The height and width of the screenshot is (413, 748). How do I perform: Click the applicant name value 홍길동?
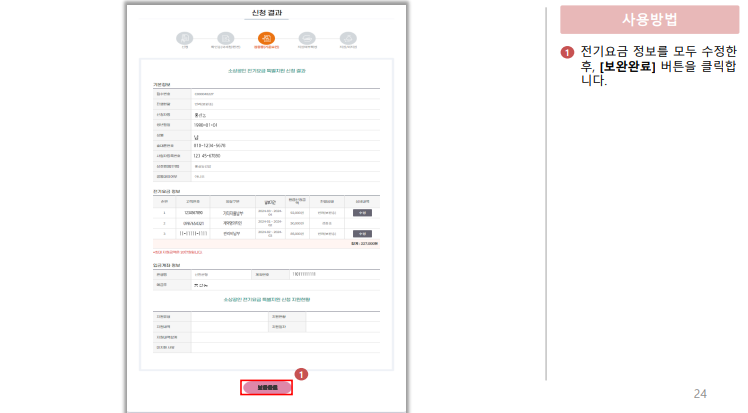(200, 115)
